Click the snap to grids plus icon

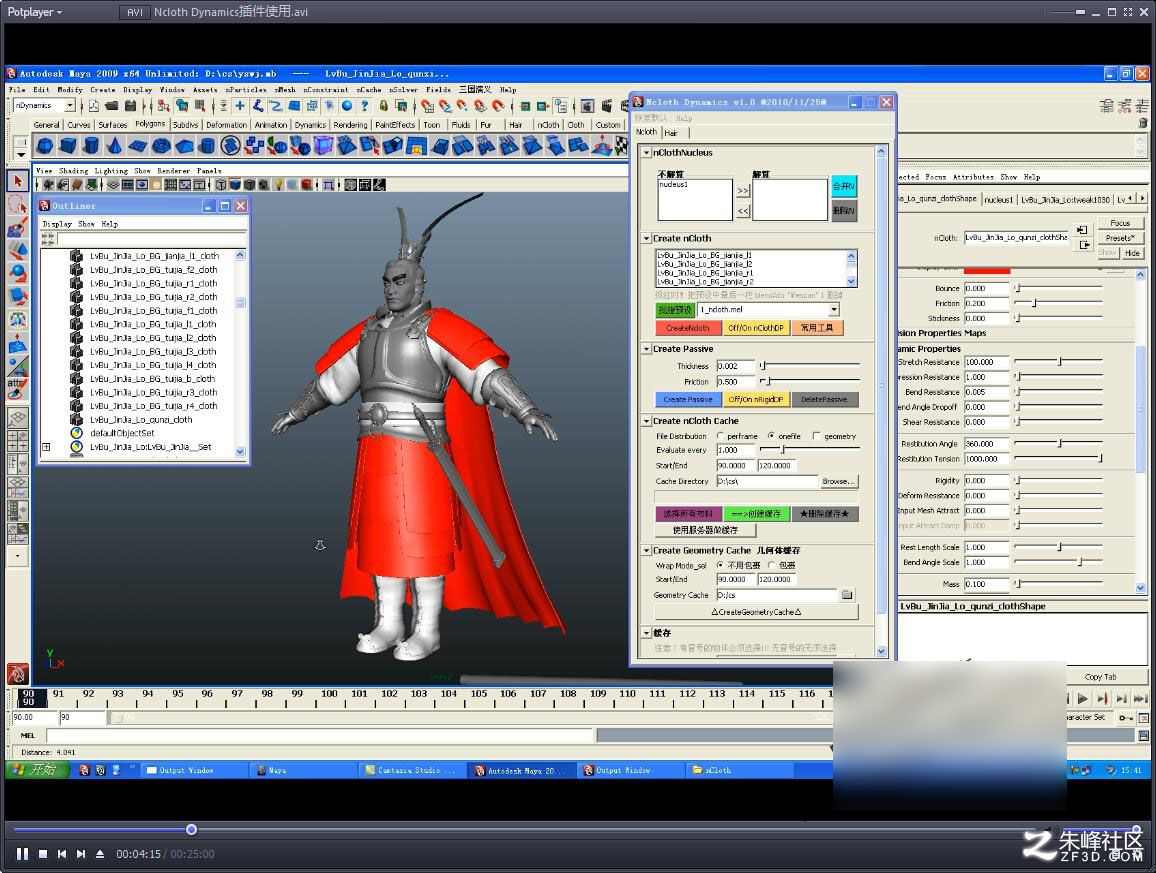240,106
